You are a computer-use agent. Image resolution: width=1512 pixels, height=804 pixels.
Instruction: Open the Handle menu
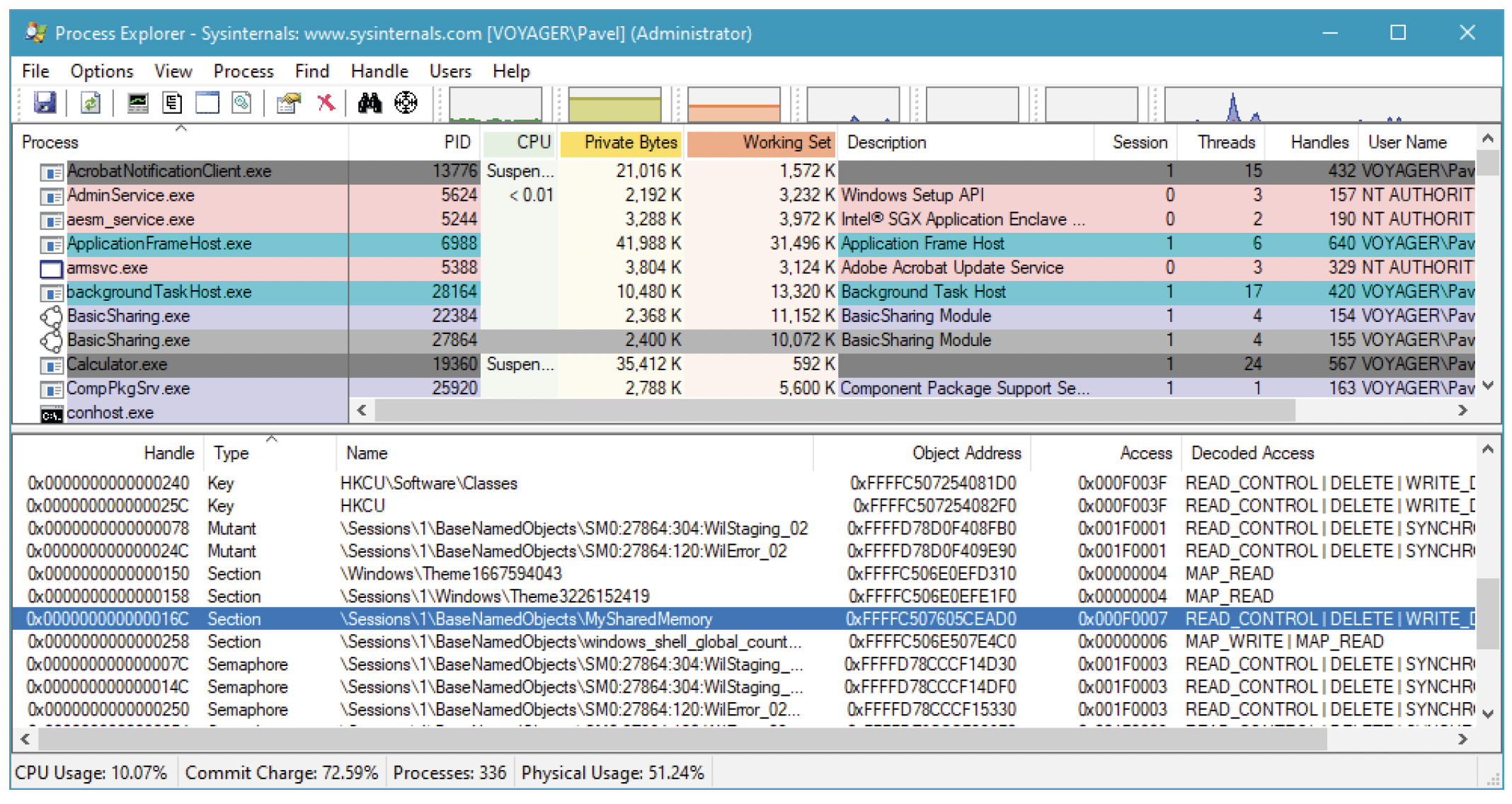(379, 71)
